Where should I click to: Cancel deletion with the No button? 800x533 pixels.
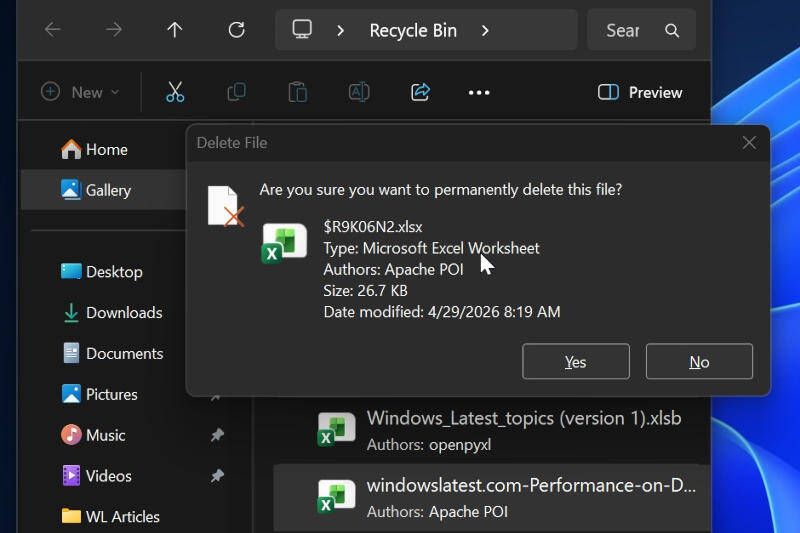coord(699,362)
